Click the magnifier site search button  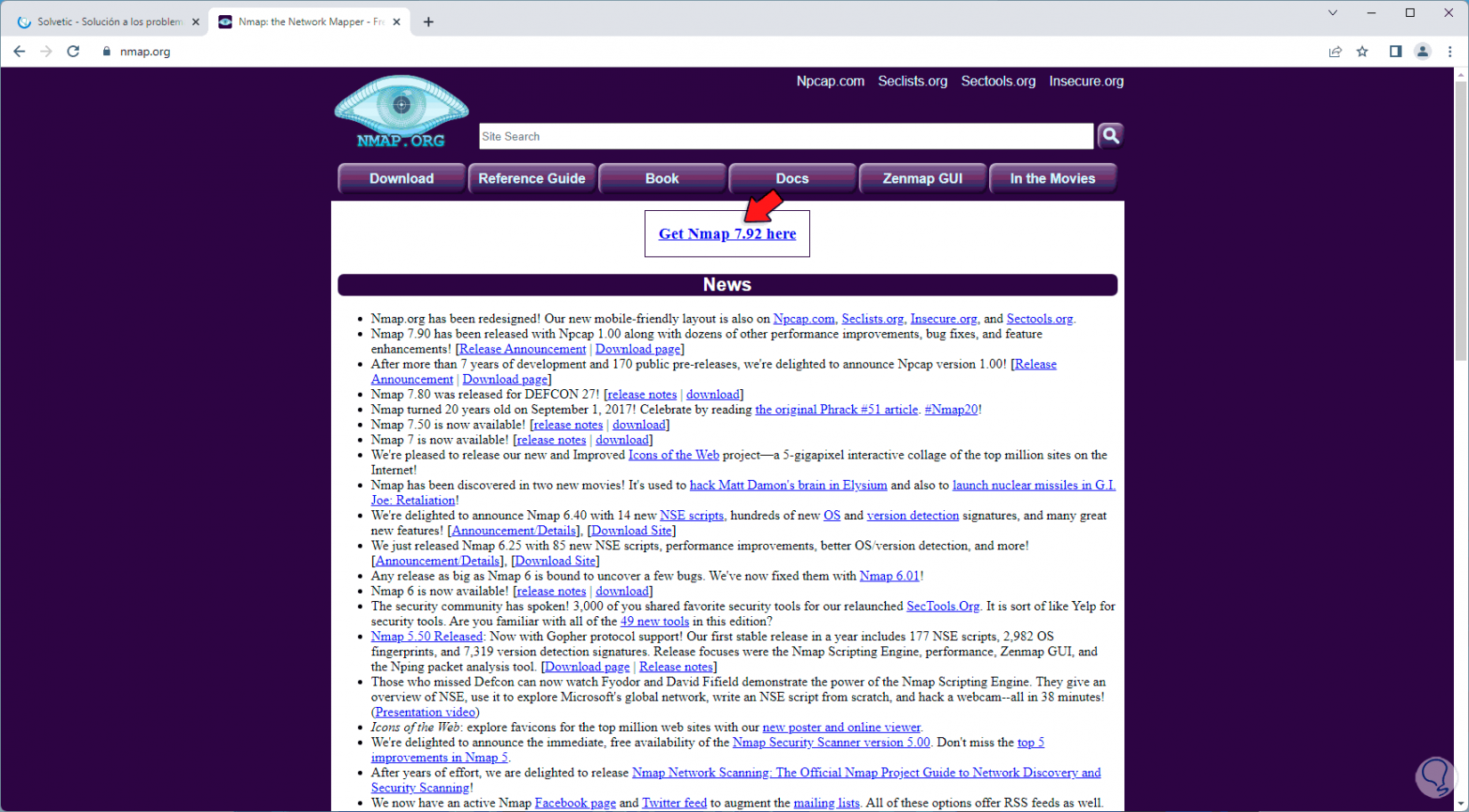1110,135
